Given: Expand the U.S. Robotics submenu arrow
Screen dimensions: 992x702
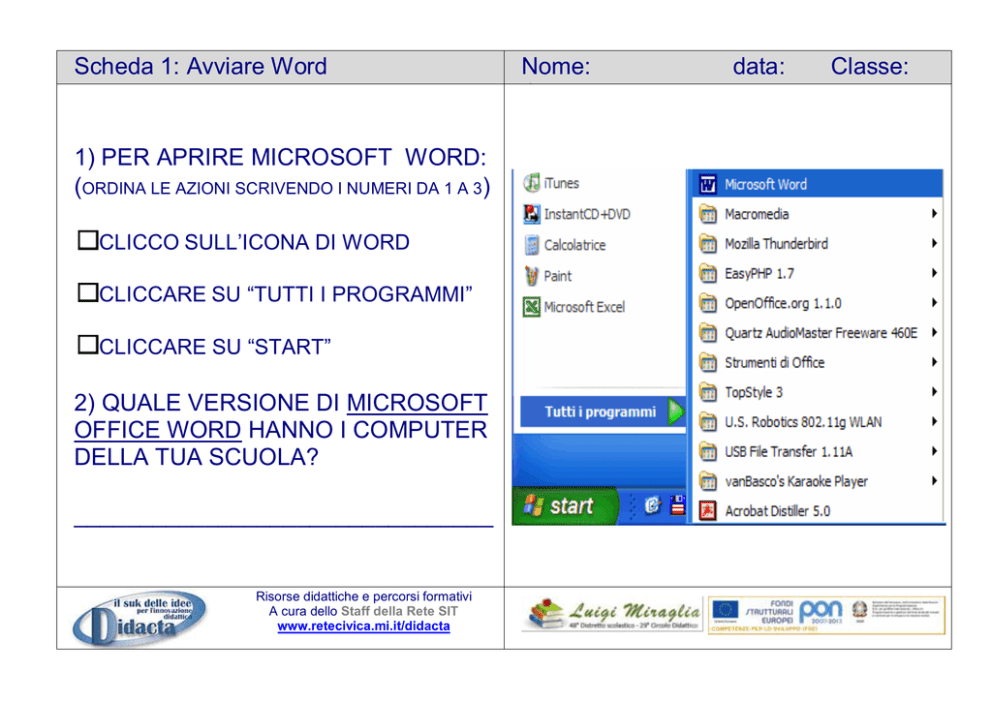Looking at the screenshot, I should click(x=934, y=421).
